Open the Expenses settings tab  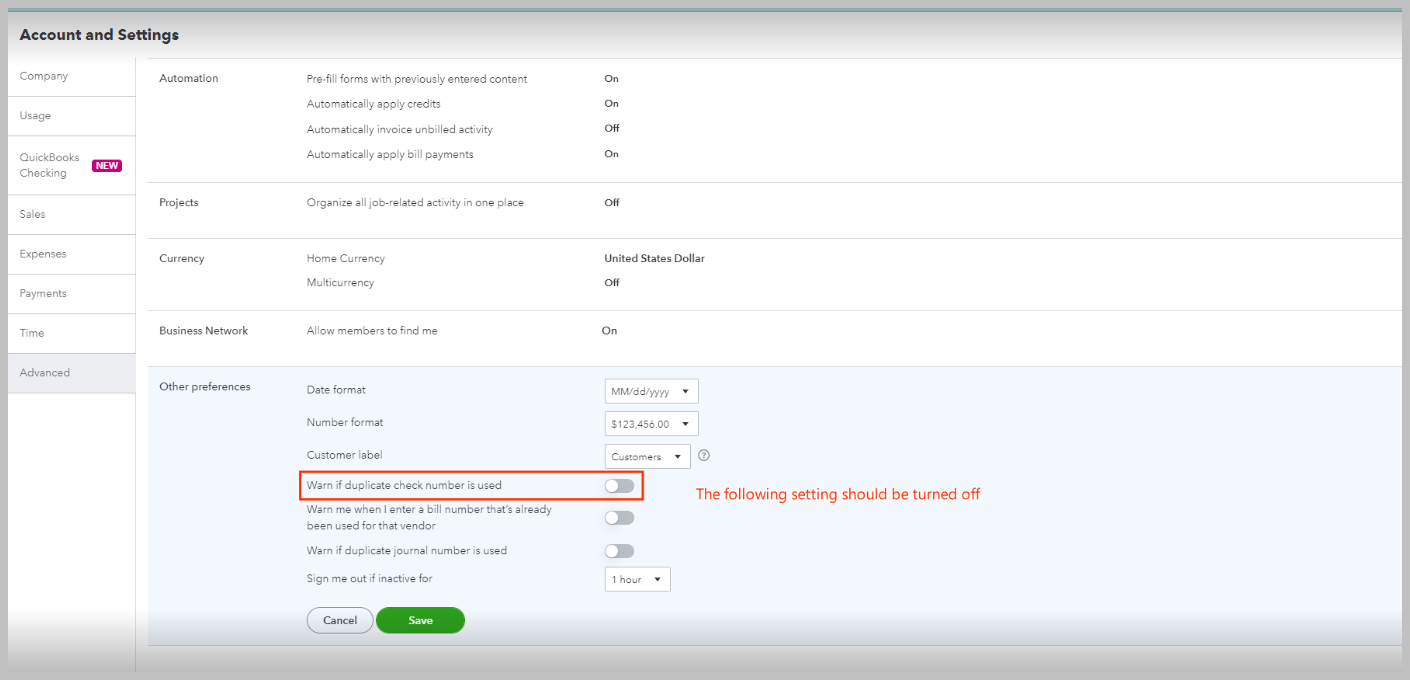71,254
